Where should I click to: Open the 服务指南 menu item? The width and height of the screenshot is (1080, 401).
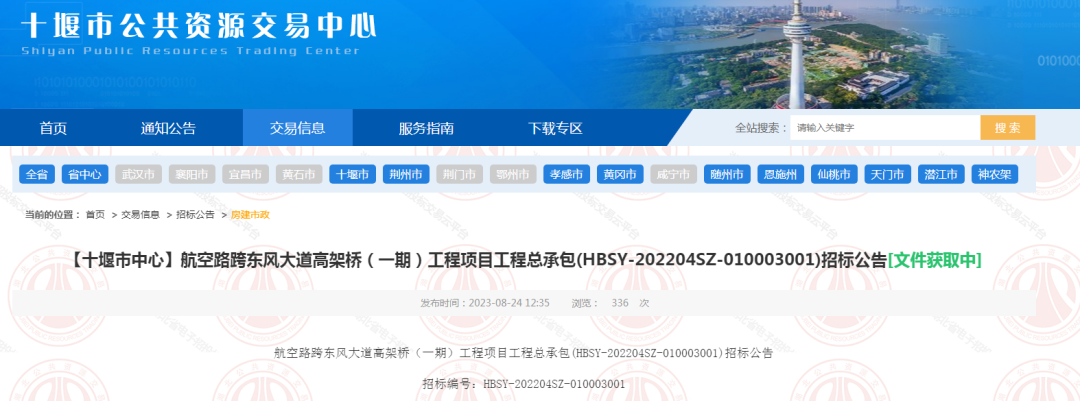coord(426,128)
